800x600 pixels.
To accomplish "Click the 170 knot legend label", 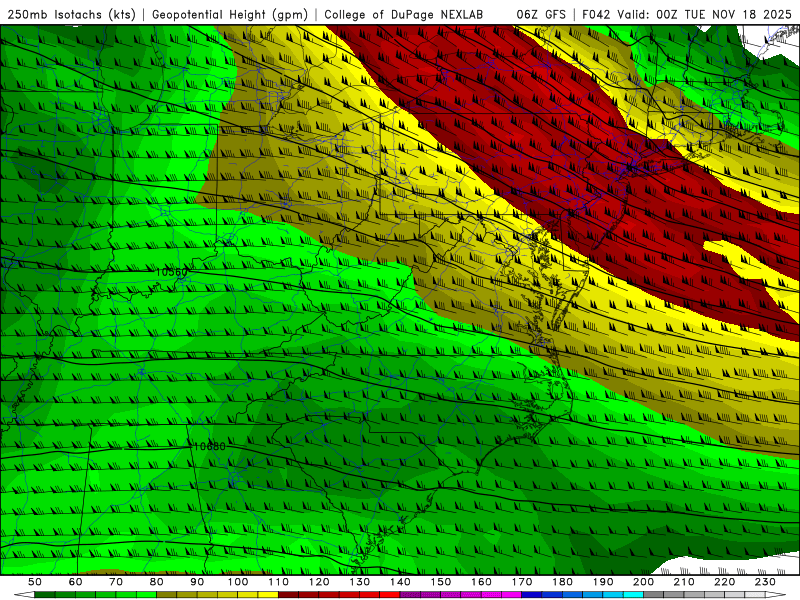I will 522,582.
